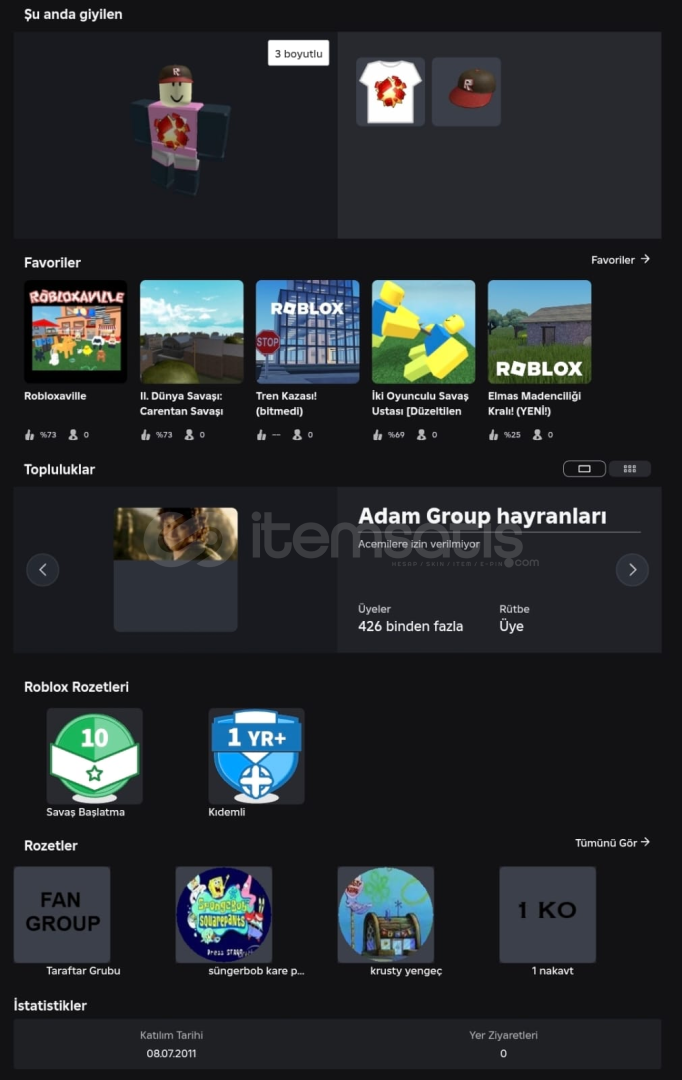Open İki Oyunculu Savaş Ustası thumbnail
682x1080 pixels.
[424, 331]
